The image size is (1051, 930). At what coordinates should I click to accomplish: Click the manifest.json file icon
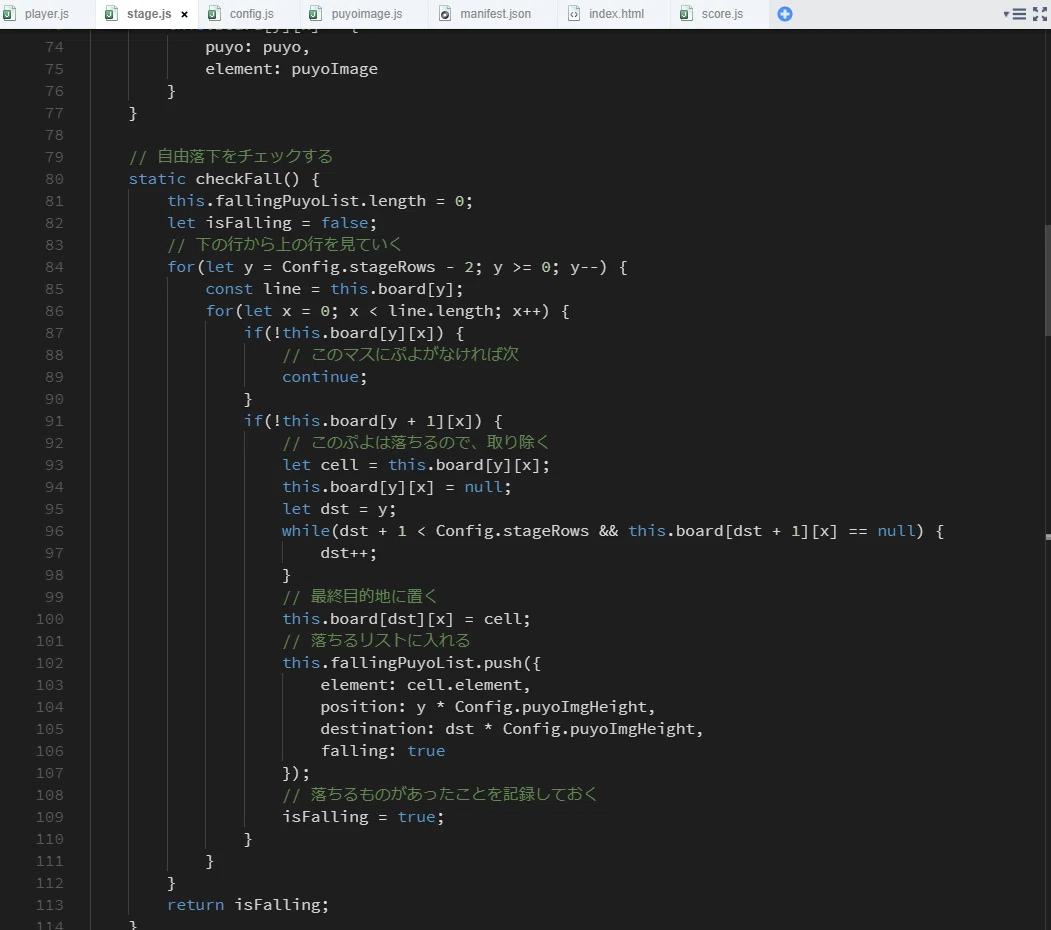[x=444, y=14]
